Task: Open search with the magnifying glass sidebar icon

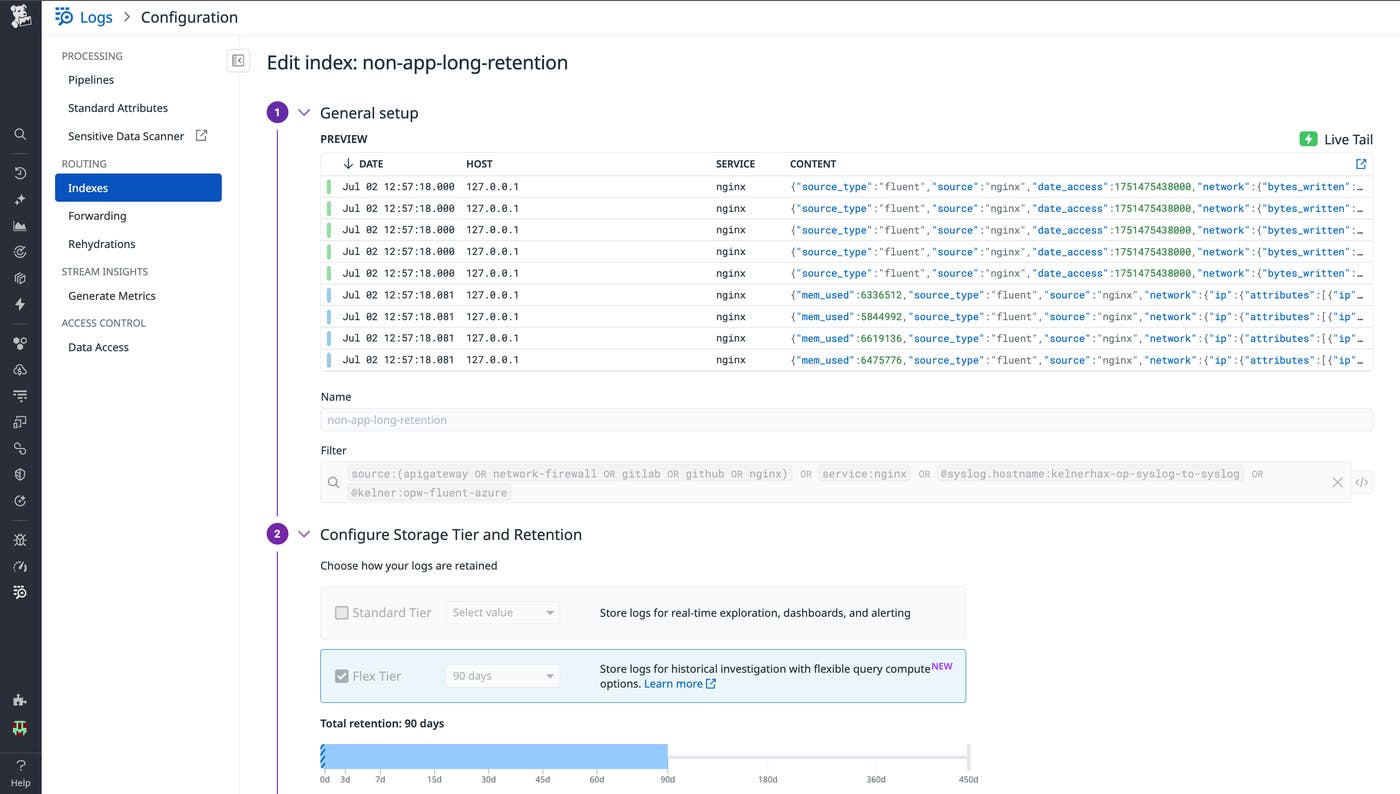Action: pyautogui.click(x=20, y=133)
